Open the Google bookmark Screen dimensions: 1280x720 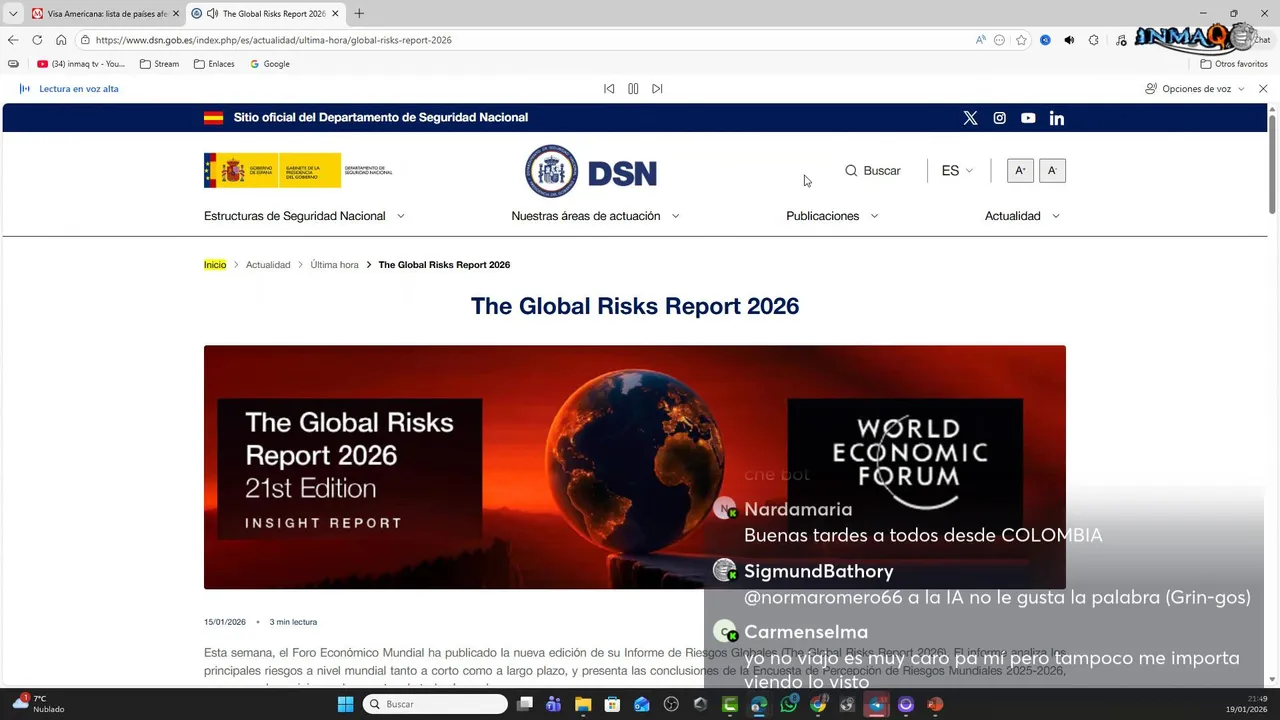(270, 64)
